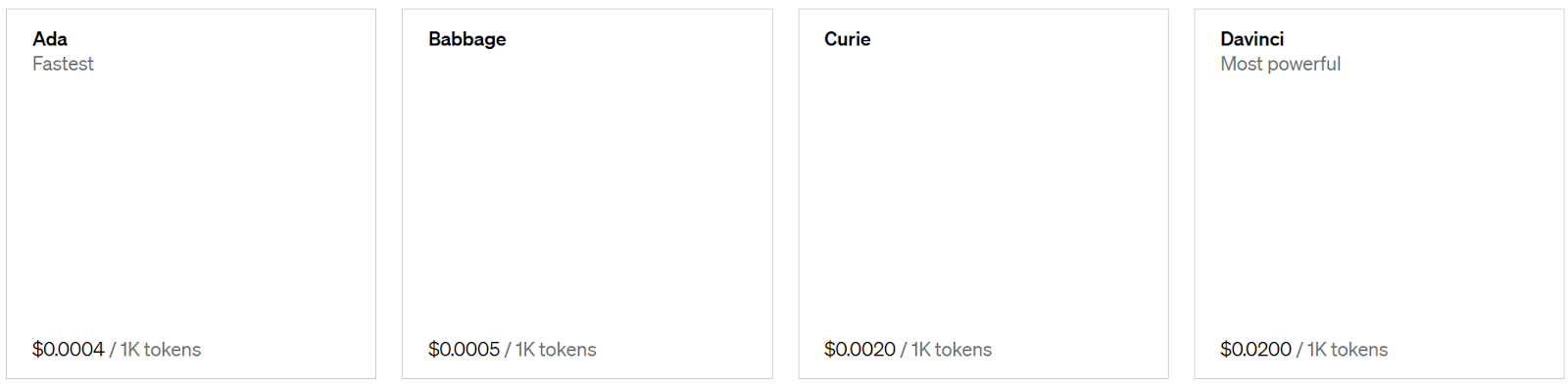
Task: Click the $0.0004 price in Ada card
Action: pyautogui.click(x=69, y=350)
